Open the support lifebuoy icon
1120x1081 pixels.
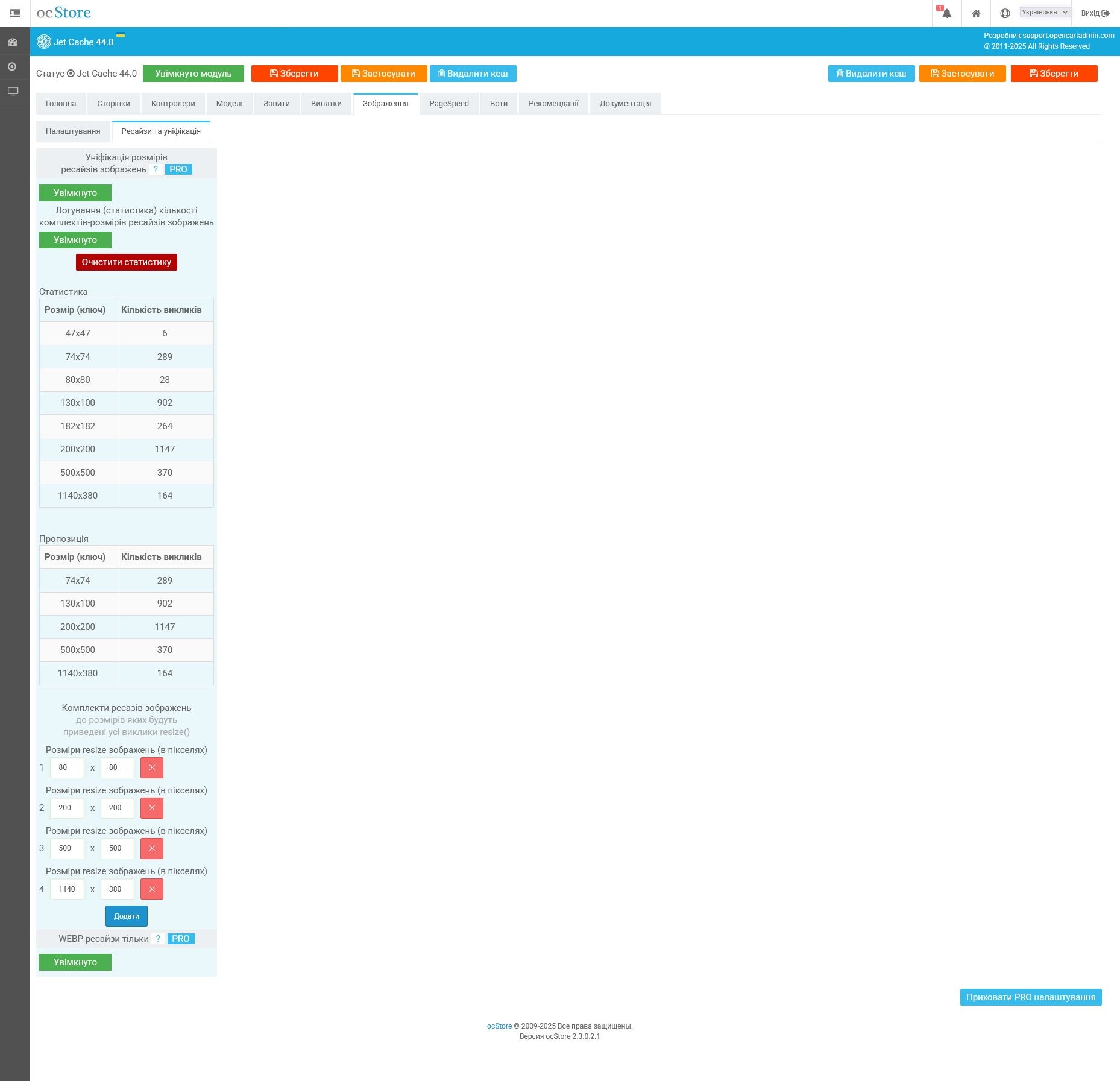[x=1005, y=13]
